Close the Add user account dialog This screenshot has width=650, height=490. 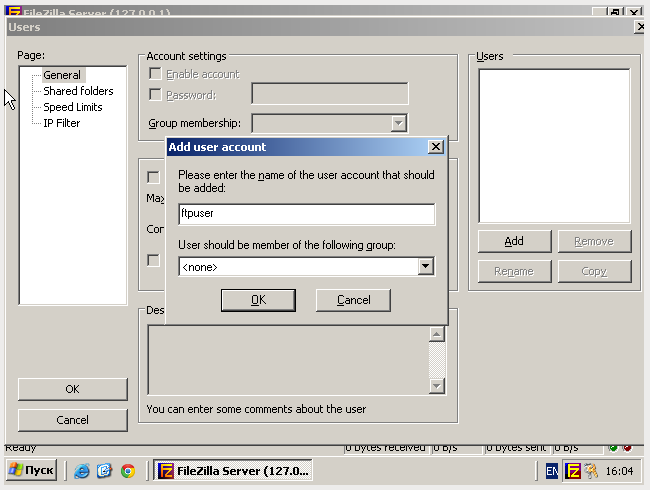coord(435,147)
